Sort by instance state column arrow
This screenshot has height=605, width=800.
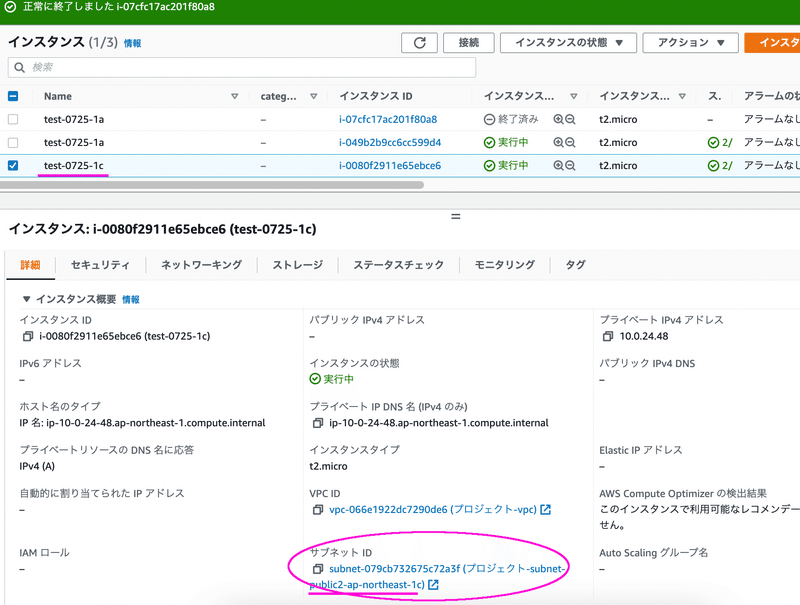point(574,96)
